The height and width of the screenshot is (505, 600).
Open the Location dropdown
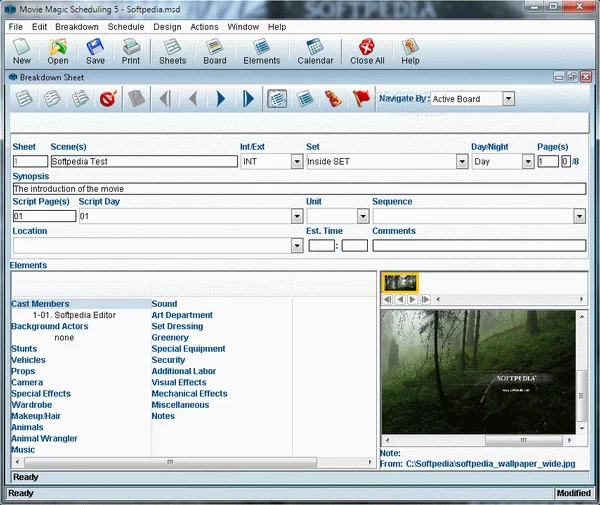[297, 245]
